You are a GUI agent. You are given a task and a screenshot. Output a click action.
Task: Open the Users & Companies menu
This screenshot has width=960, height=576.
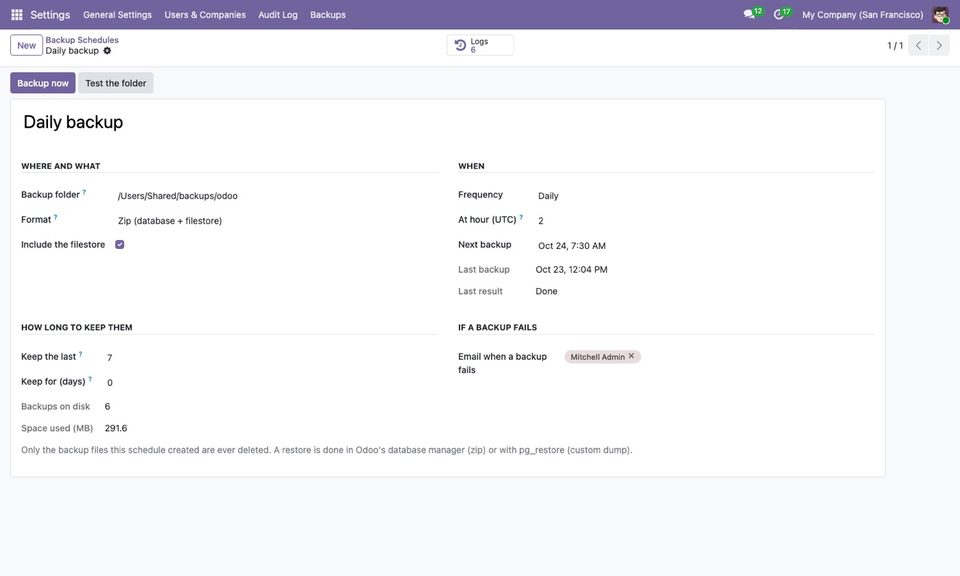(x=205, y=15)
